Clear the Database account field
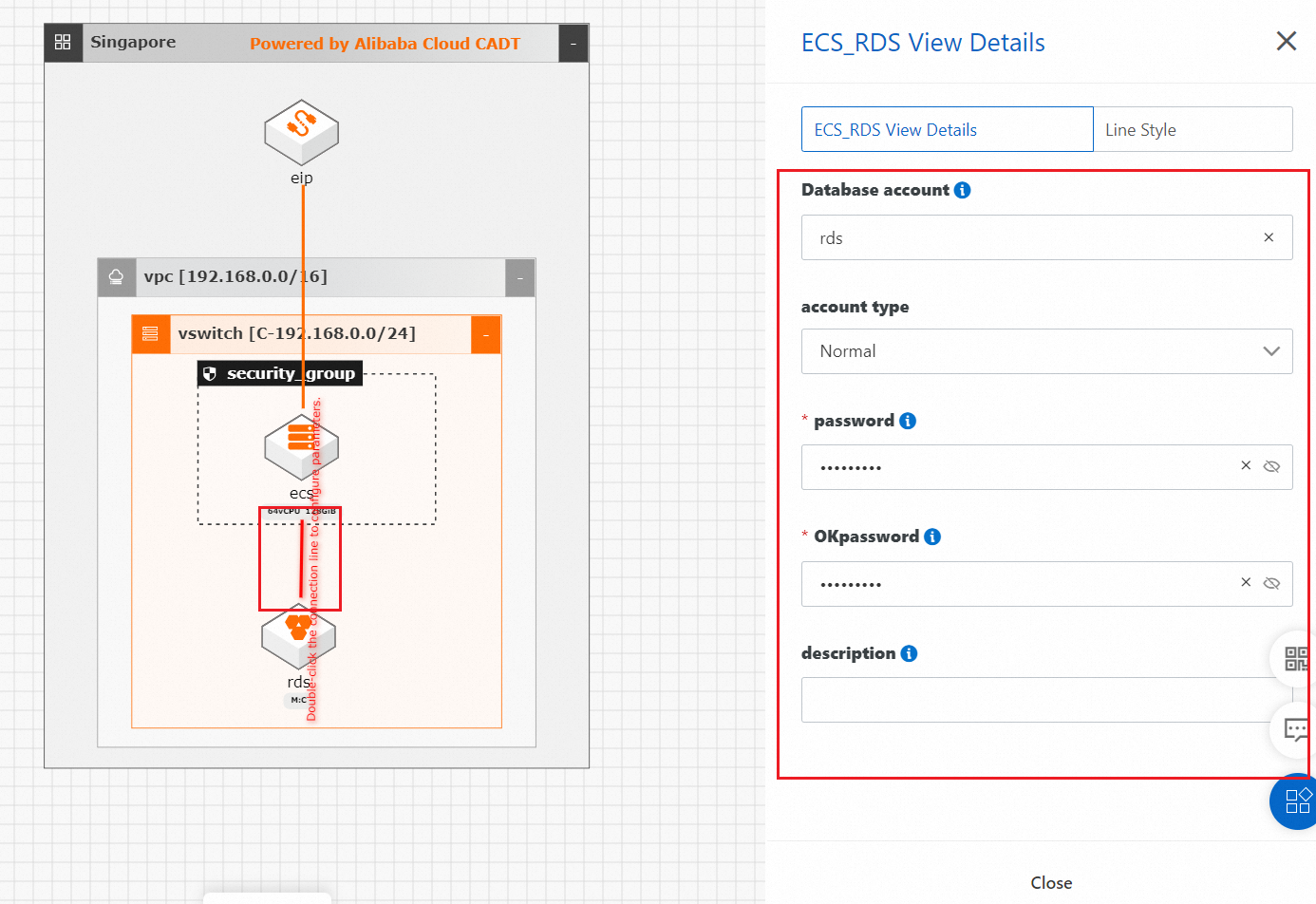 1269,237
